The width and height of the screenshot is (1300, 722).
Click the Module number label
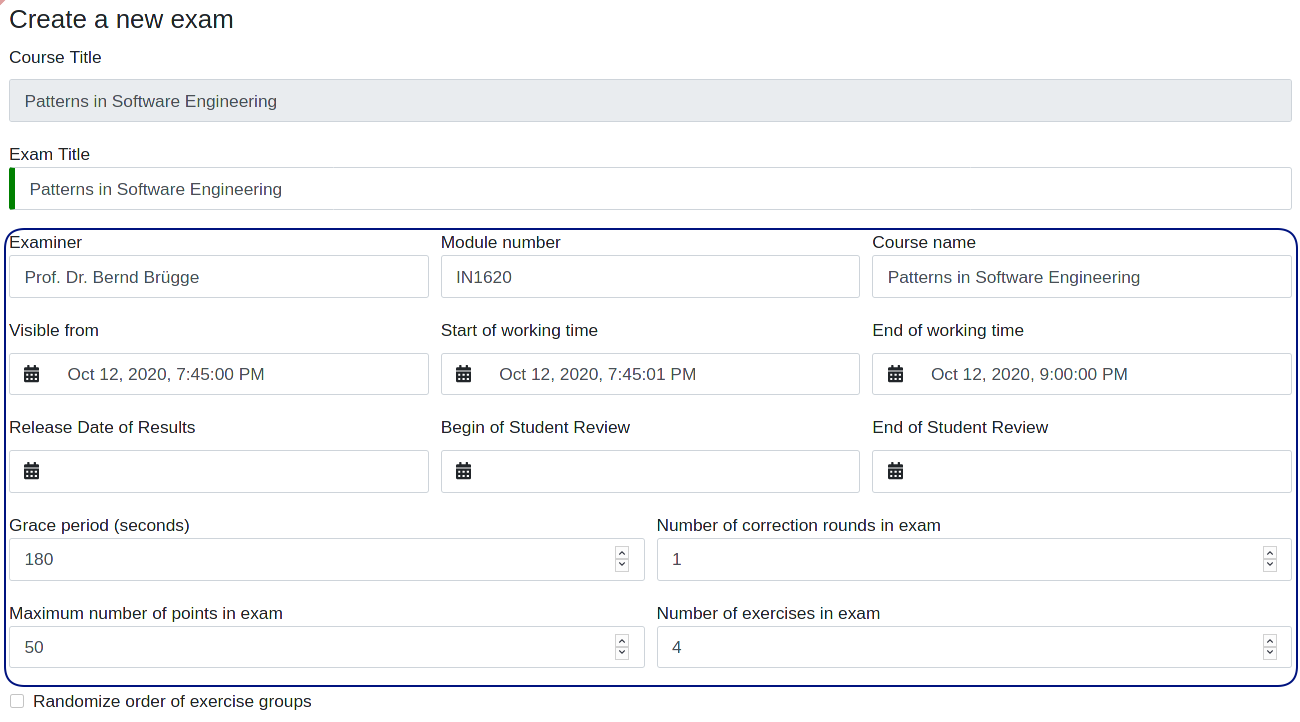(x=500, y=242)
